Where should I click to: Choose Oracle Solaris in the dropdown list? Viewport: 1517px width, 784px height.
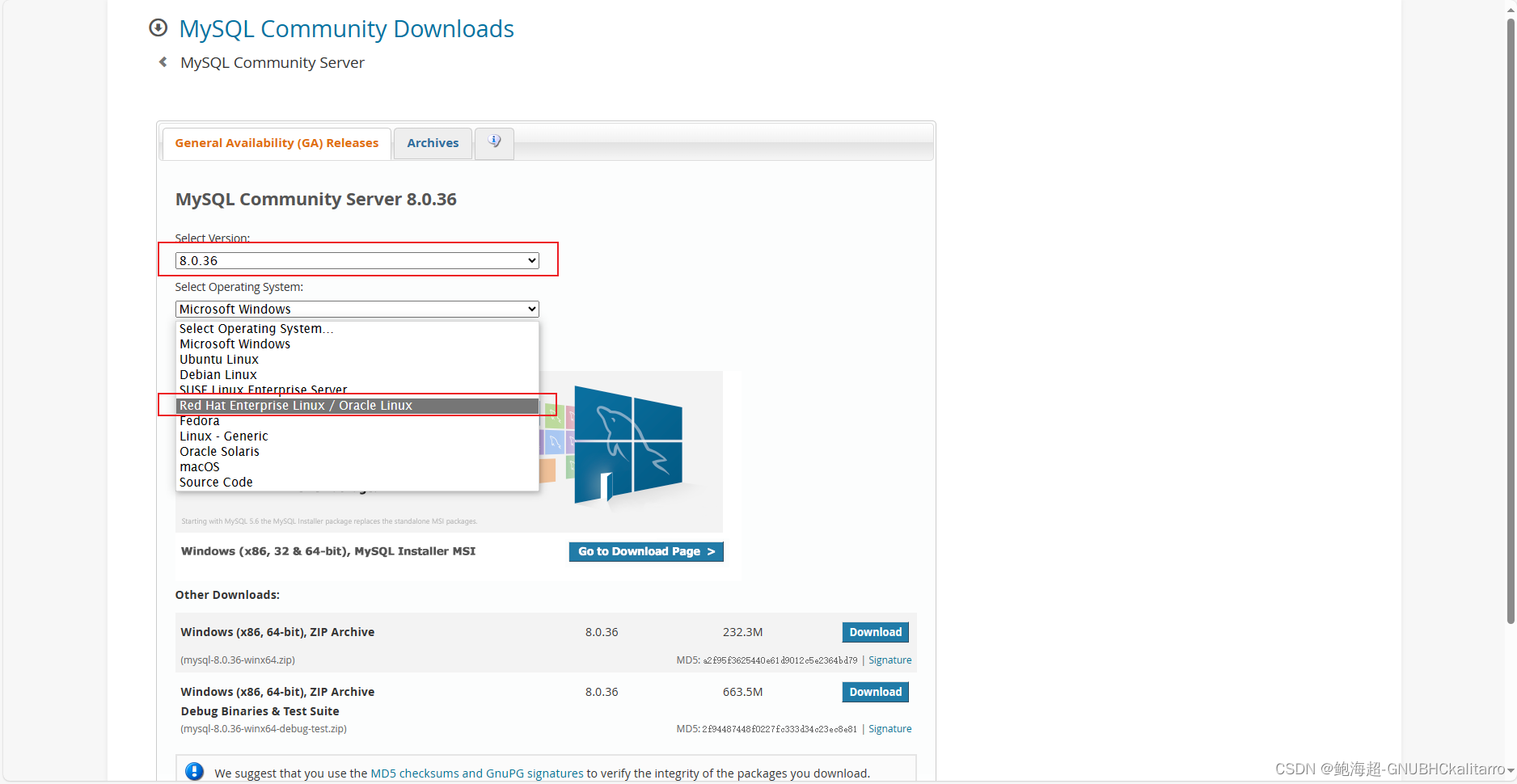click(357, 452)
